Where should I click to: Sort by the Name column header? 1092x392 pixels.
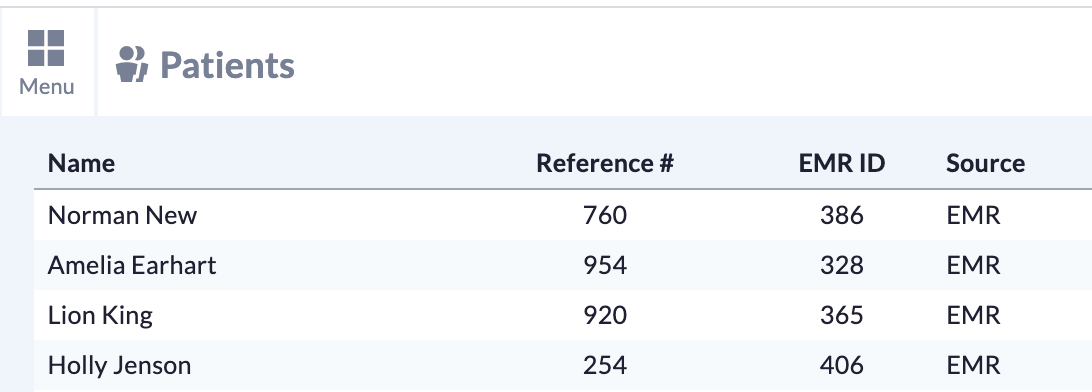click(x=81, y=163)
